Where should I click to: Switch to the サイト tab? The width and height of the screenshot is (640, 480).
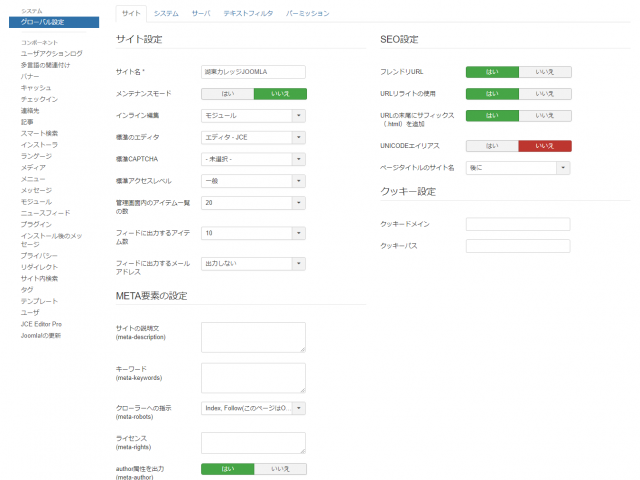coord(131,13)
